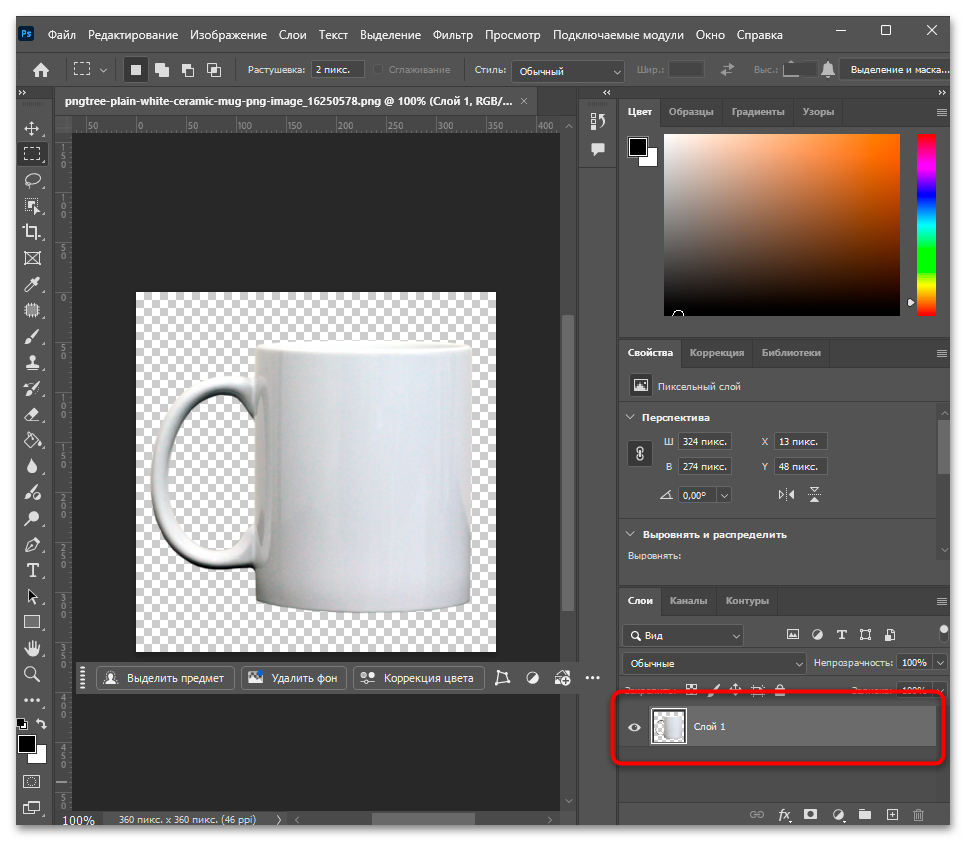Click the foreground color swatch in Цвет panel

click(638, 147)
